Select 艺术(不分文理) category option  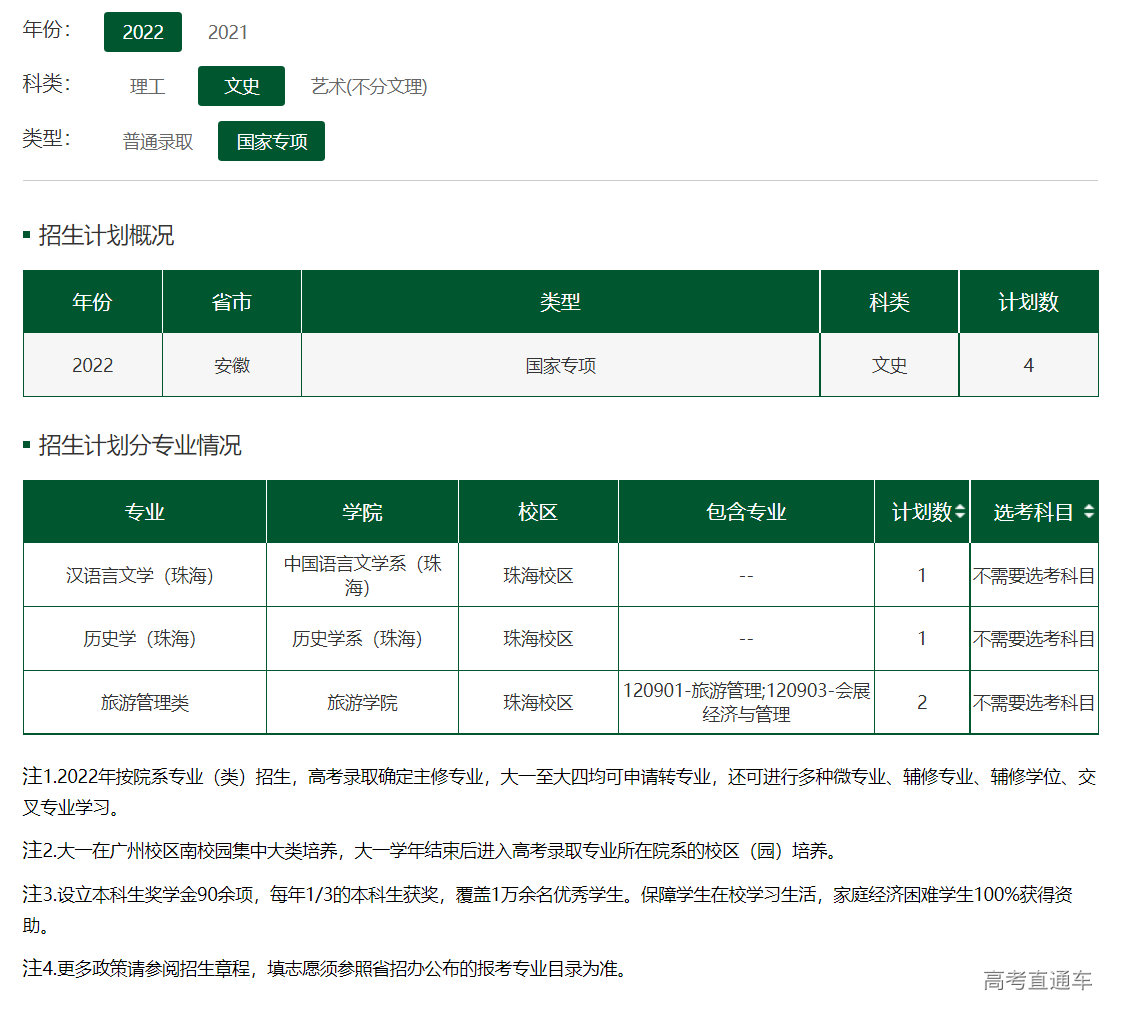pos(368,86)
